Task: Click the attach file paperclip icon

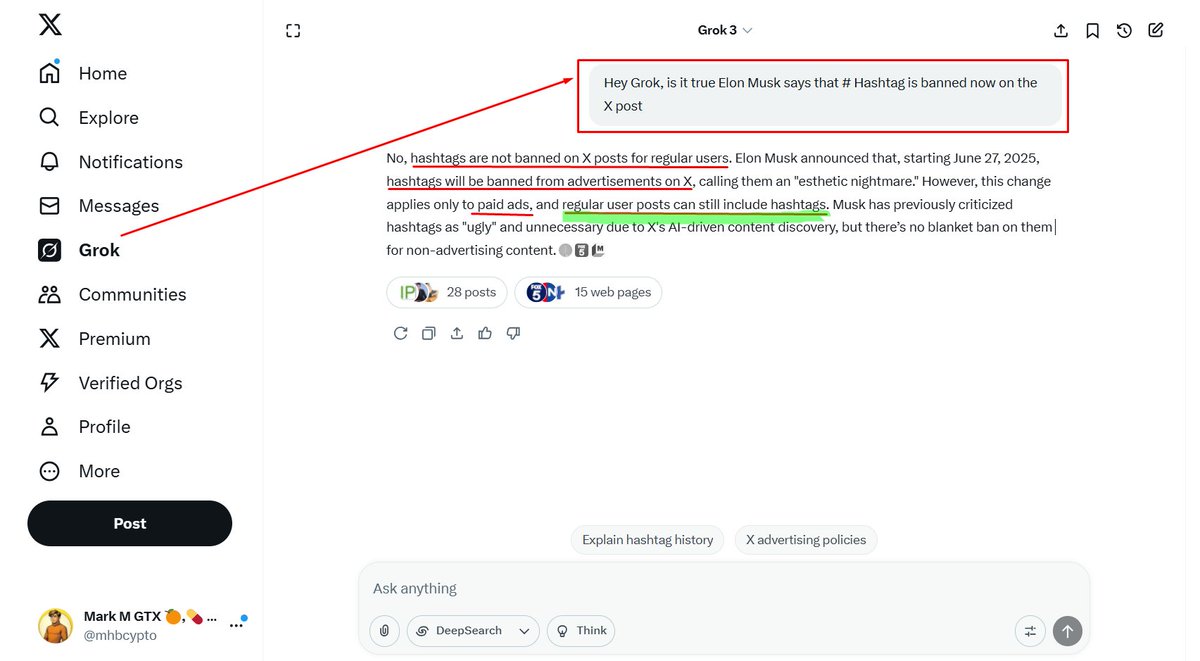Action: tap(384, 631)
